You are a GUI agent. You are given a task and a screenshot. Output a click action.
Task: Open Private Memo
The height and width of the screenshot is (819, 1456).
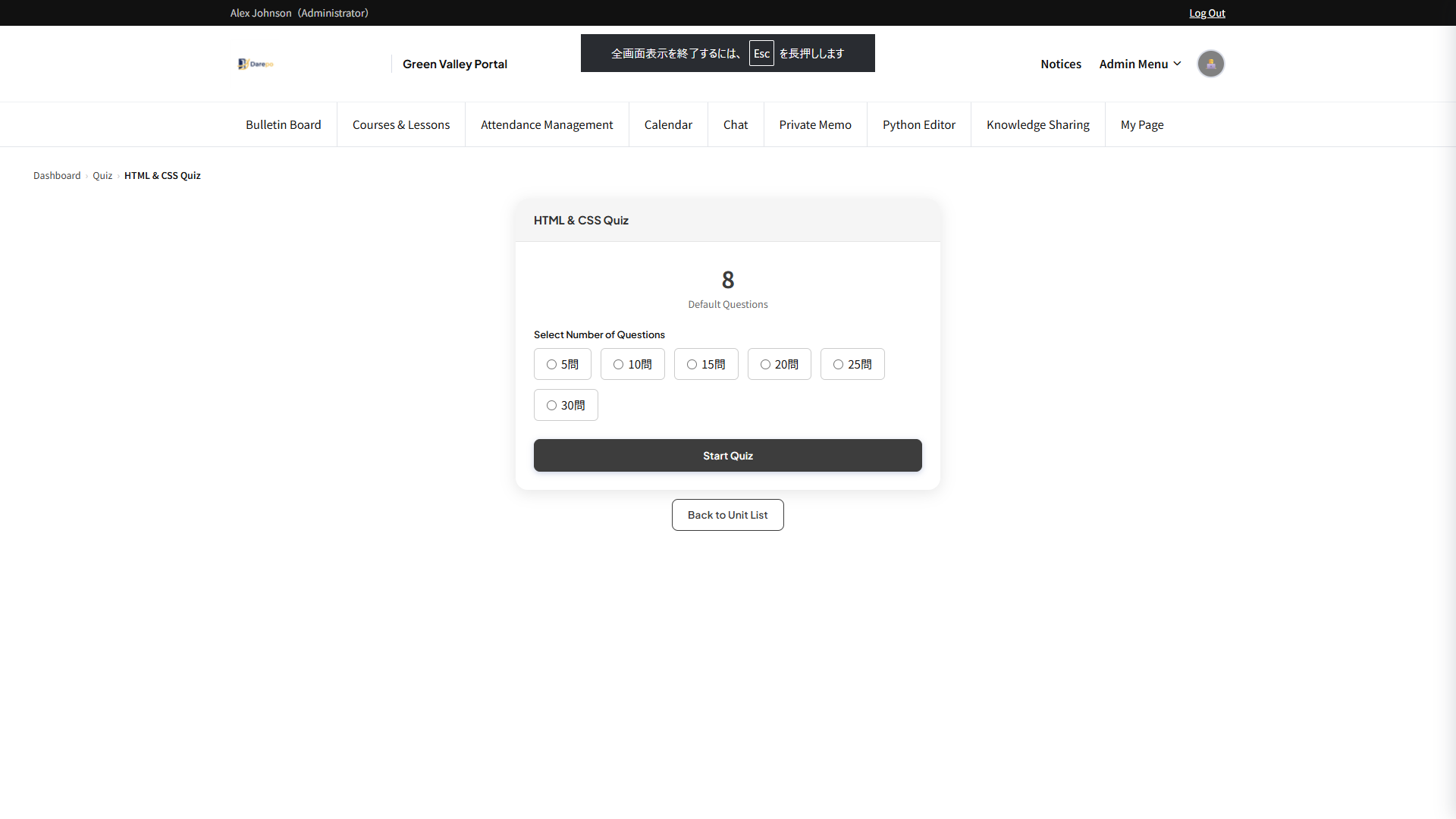point(815,124)
